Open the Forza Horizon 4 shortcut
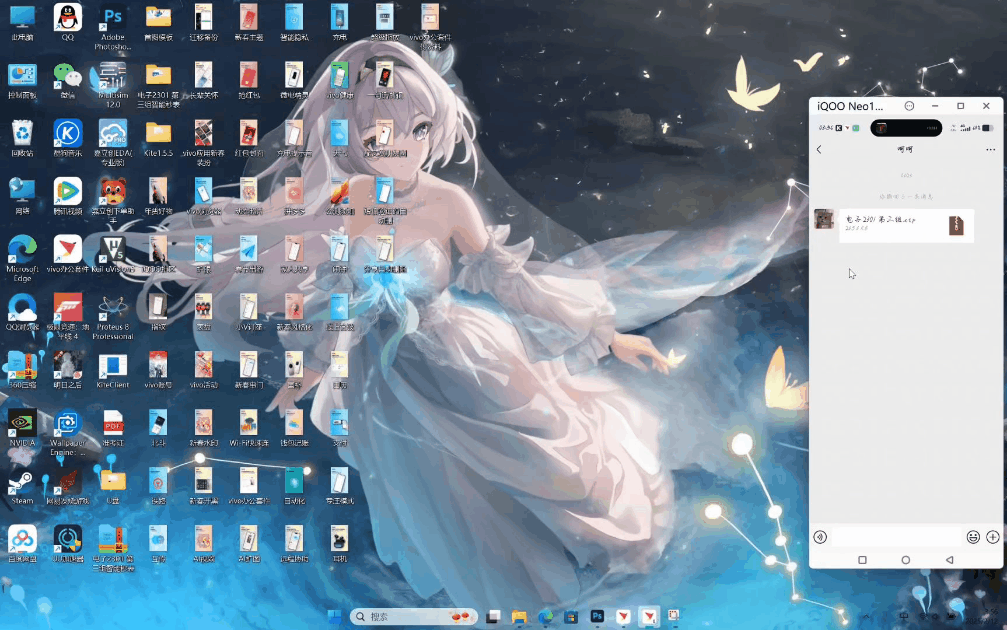 click(67, 308)
